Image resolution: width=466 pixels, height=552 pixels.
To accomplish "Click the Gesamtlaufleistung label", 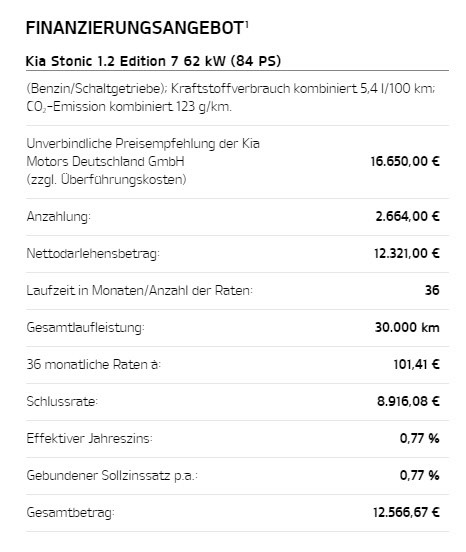I will pyautogui.click(x=86, y=327).
